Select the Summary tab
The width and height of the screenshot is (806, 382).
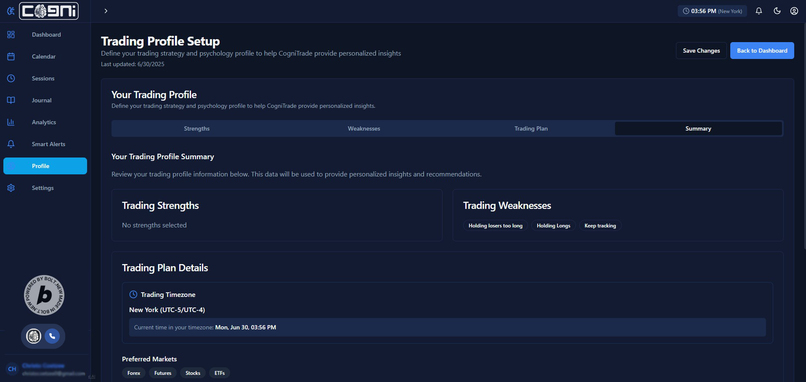click(698, 129)
